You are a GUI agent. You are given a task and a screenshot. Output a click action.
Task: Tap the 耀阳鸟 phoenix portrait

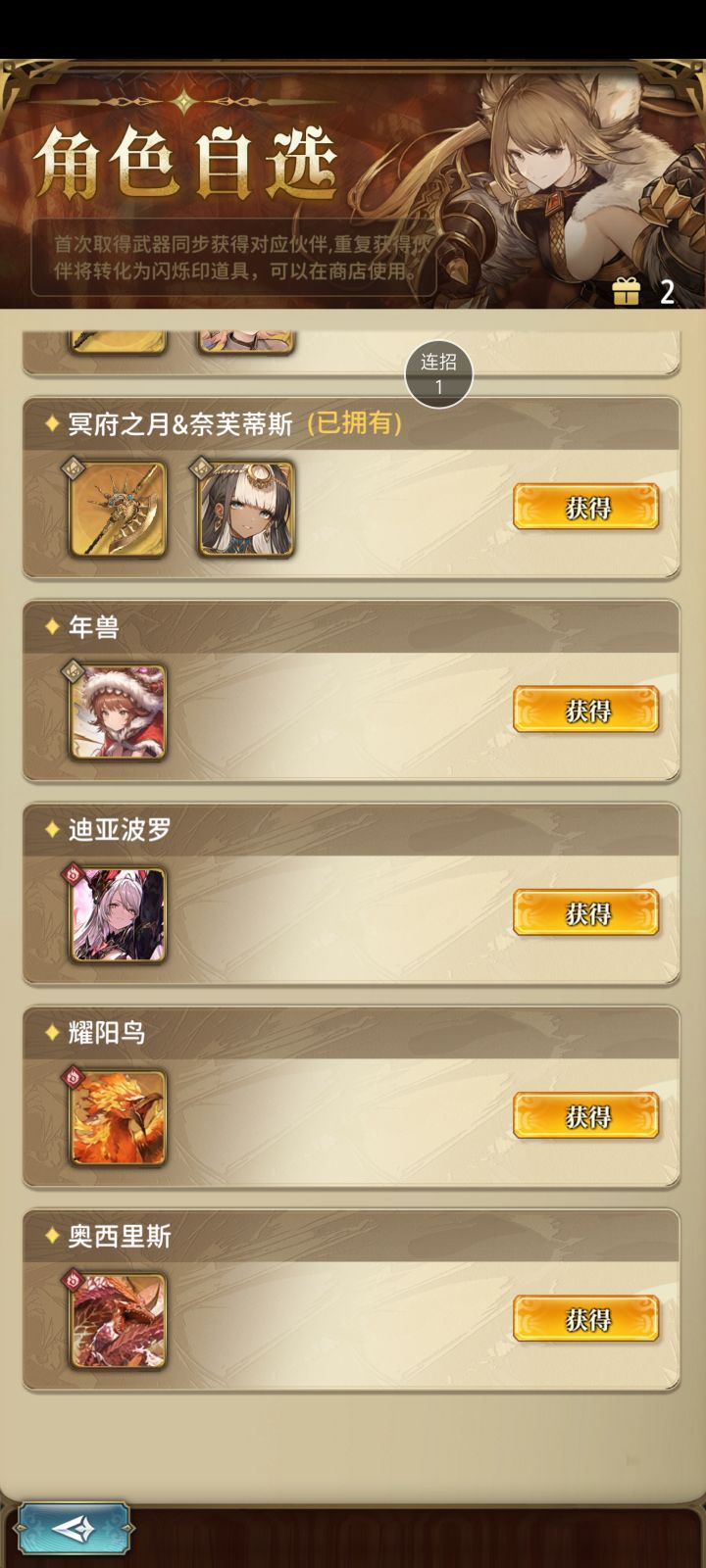point(118,1118)
